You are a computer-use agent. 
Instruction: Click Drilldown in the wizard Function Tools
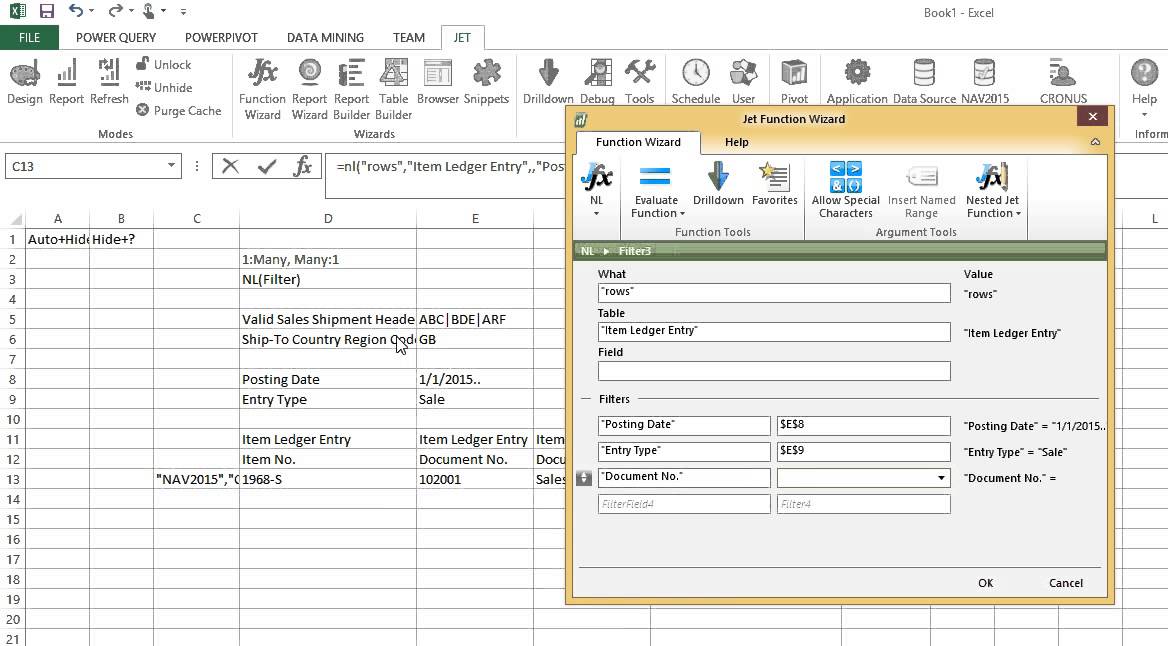(718, 183)
